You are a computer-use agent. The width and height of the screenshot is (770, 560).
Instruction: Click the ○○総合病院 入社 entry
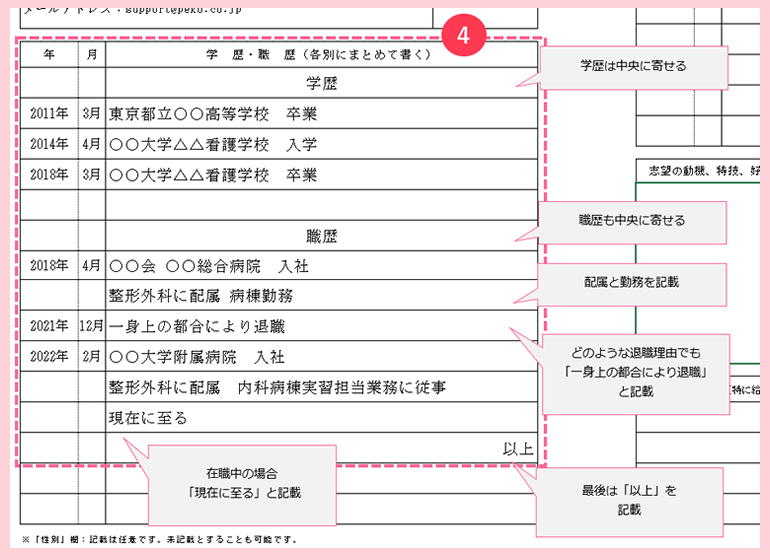point(208,266)
